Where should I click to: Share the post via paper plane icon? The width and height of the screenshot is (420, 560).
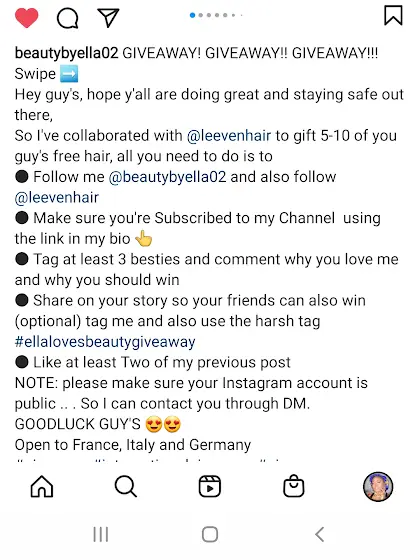(x=108, y=18)
